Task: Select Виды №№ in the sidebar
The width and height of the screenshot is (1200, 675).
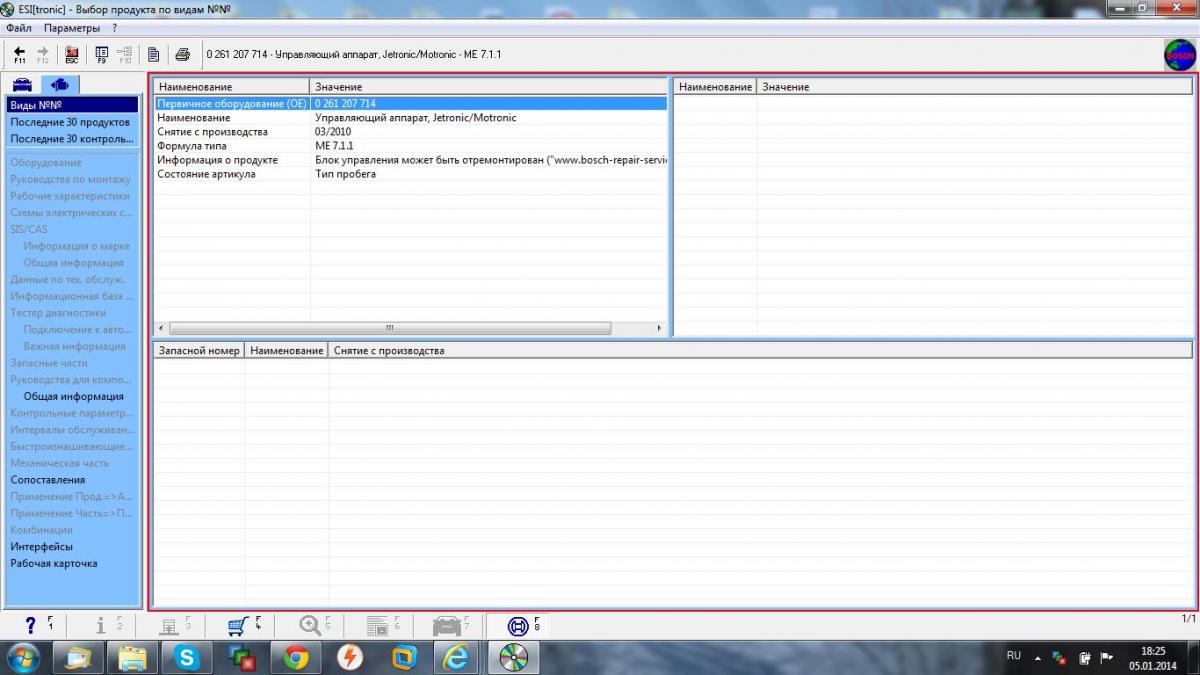Action: tap(72, 105)
